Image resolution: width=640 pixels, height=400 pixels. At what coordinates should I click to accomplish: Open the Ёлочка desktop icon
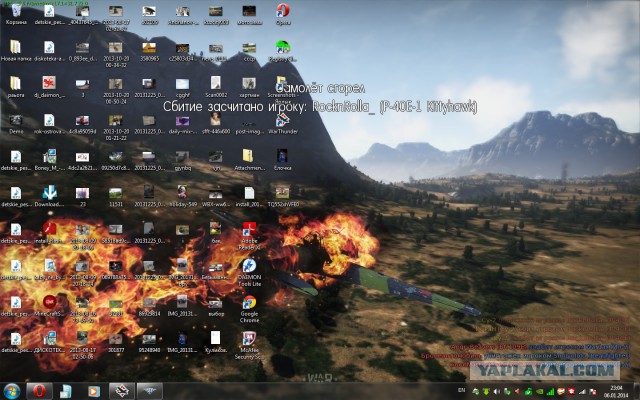click(282, 160)
